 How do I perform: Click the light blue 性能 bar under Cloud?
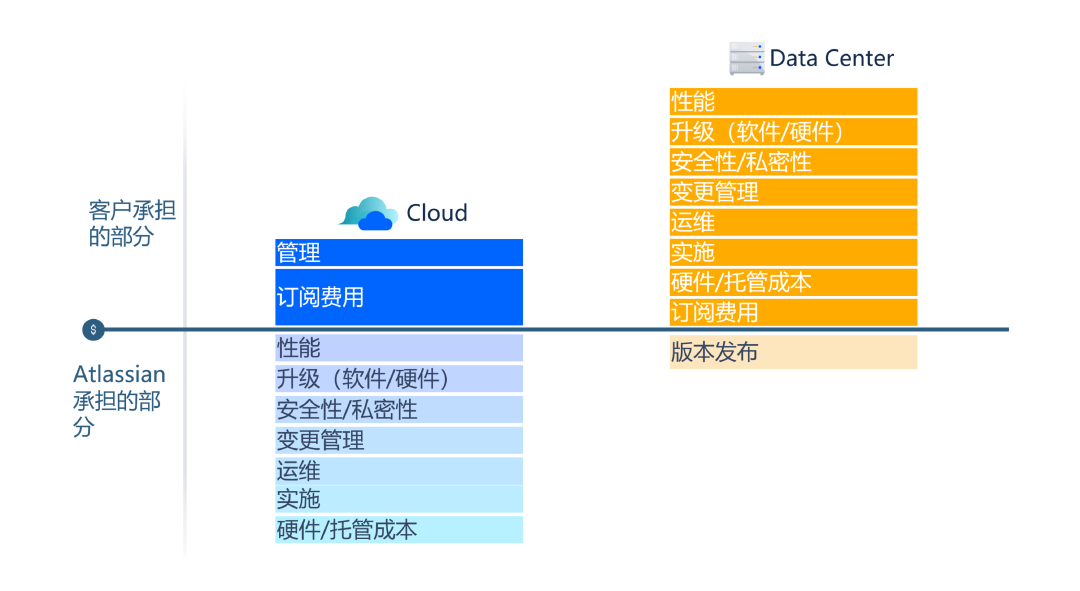pyautogui.click(x=399, y=348)
